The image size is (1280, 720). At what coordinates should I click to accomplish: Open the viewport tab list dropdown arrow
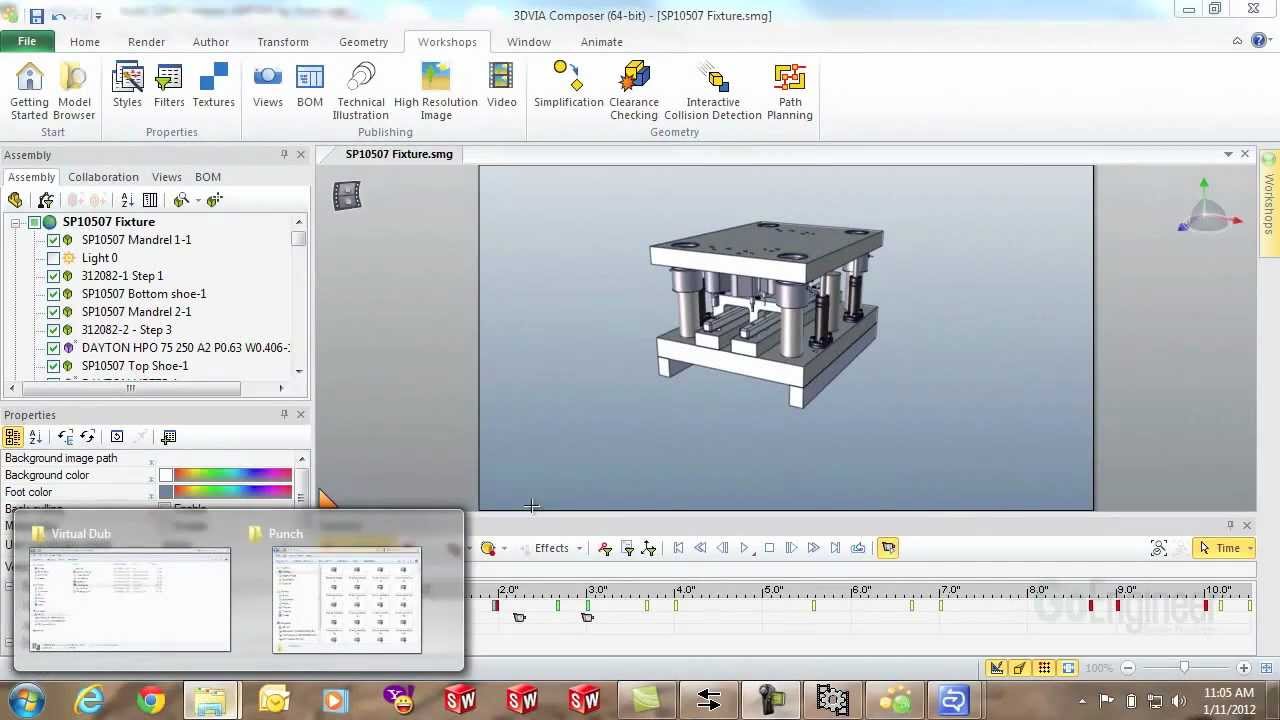tap(1228, 154)
